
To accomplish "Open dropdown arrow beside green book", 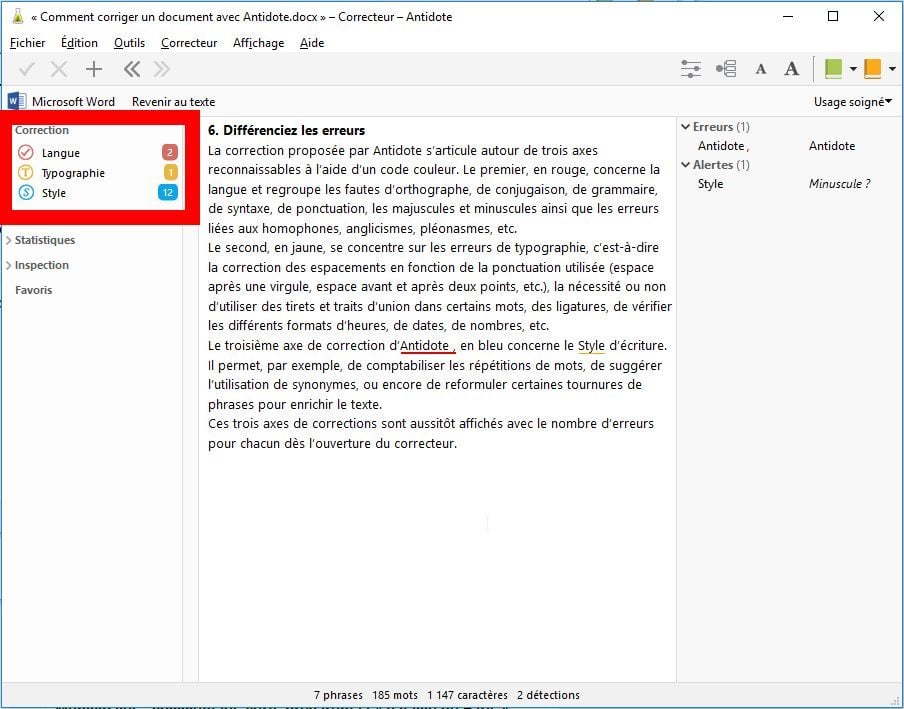I will click(853, 69).
